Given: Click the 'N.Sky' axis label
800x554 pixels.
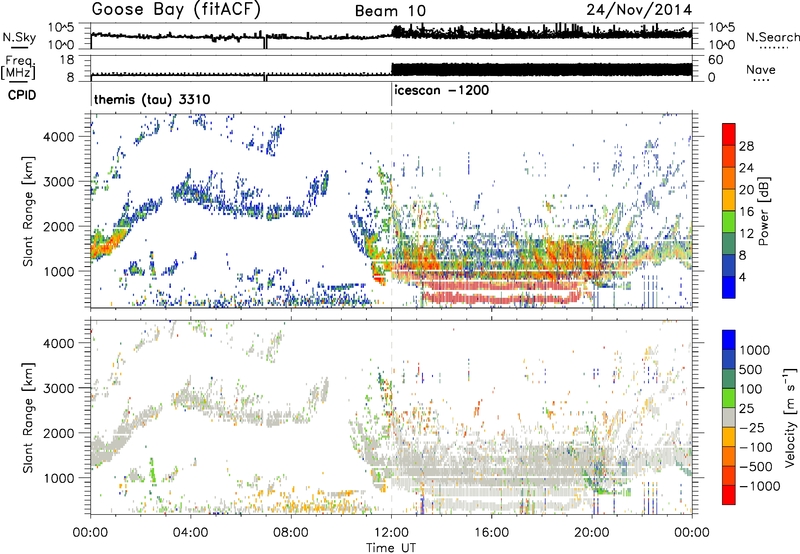Looking at the screenshot, I should click(x=19, y=37).
